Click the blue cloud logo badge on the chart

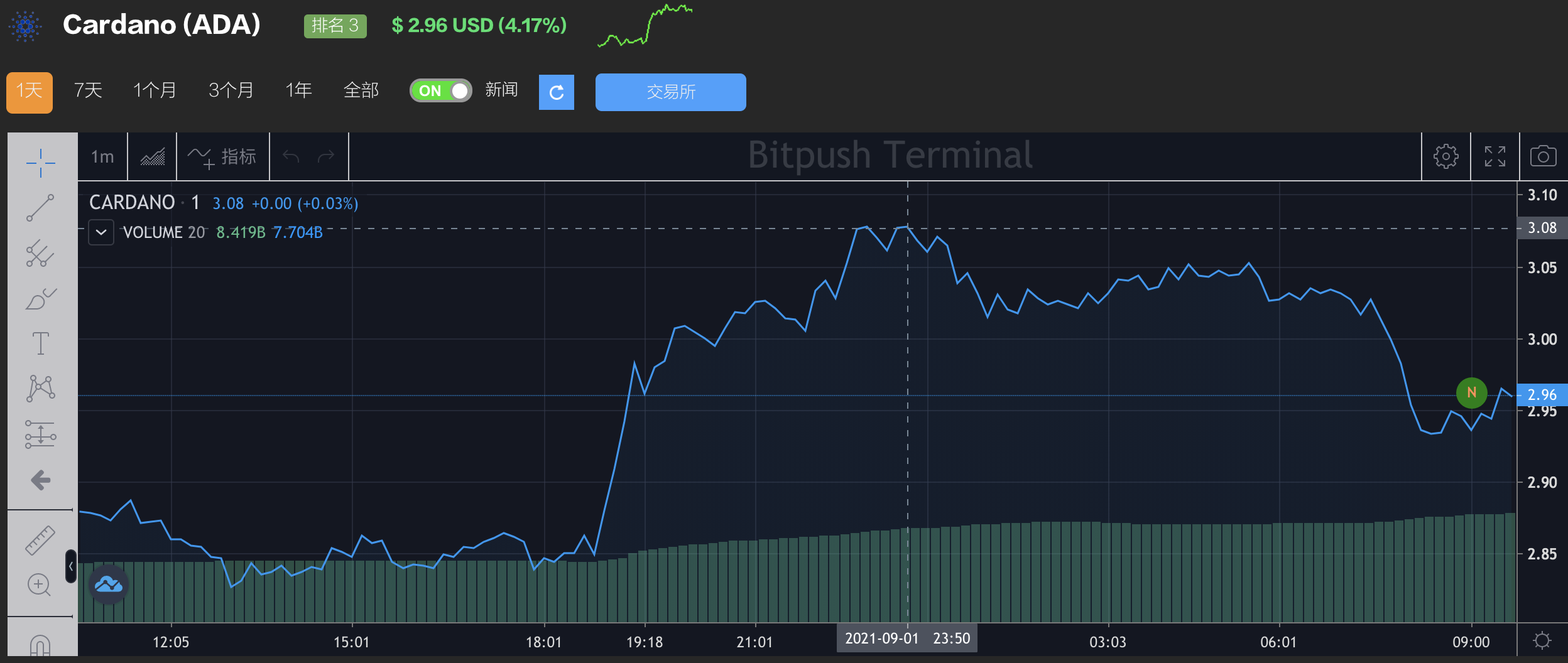(109, 585)
